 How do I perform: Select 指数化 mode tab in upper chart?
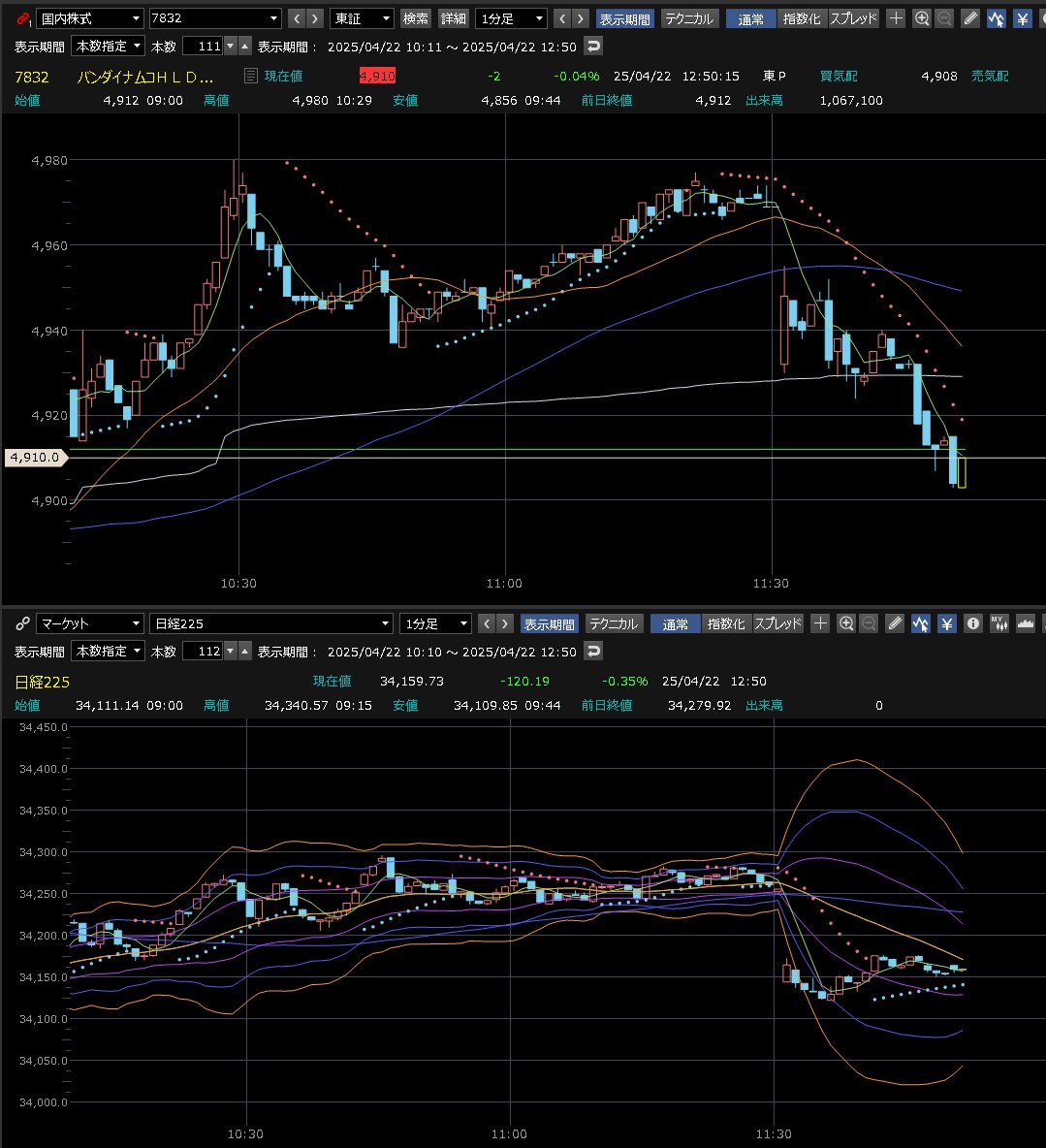802,19
